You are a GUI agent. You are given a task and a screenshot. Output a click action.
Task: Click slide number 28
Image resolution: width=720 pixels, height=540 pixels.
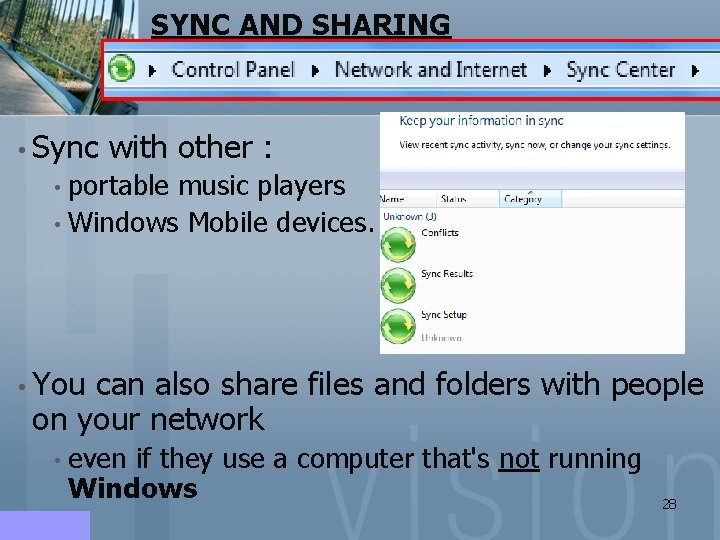click(x=669, y=504)
